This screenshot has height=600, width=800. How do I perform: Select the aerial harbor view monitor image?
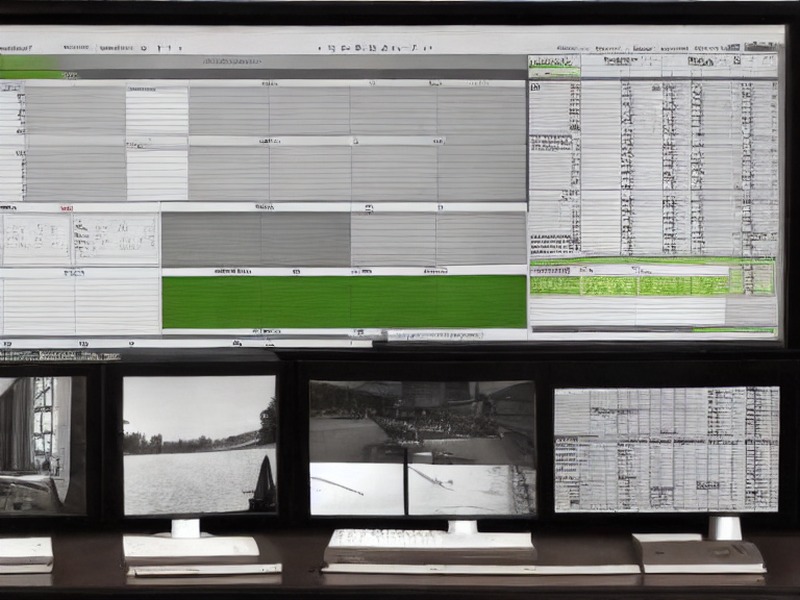pyautogui.click(x=422, y=448)
